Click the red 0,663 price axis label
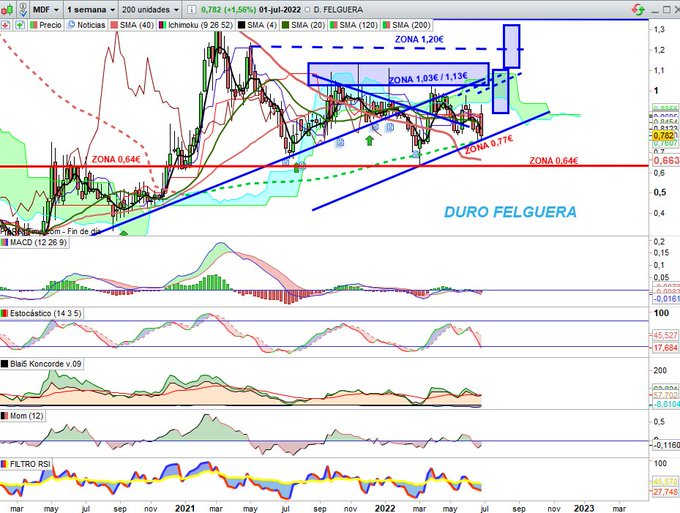The image size is (680, 513). coord(666,160)
